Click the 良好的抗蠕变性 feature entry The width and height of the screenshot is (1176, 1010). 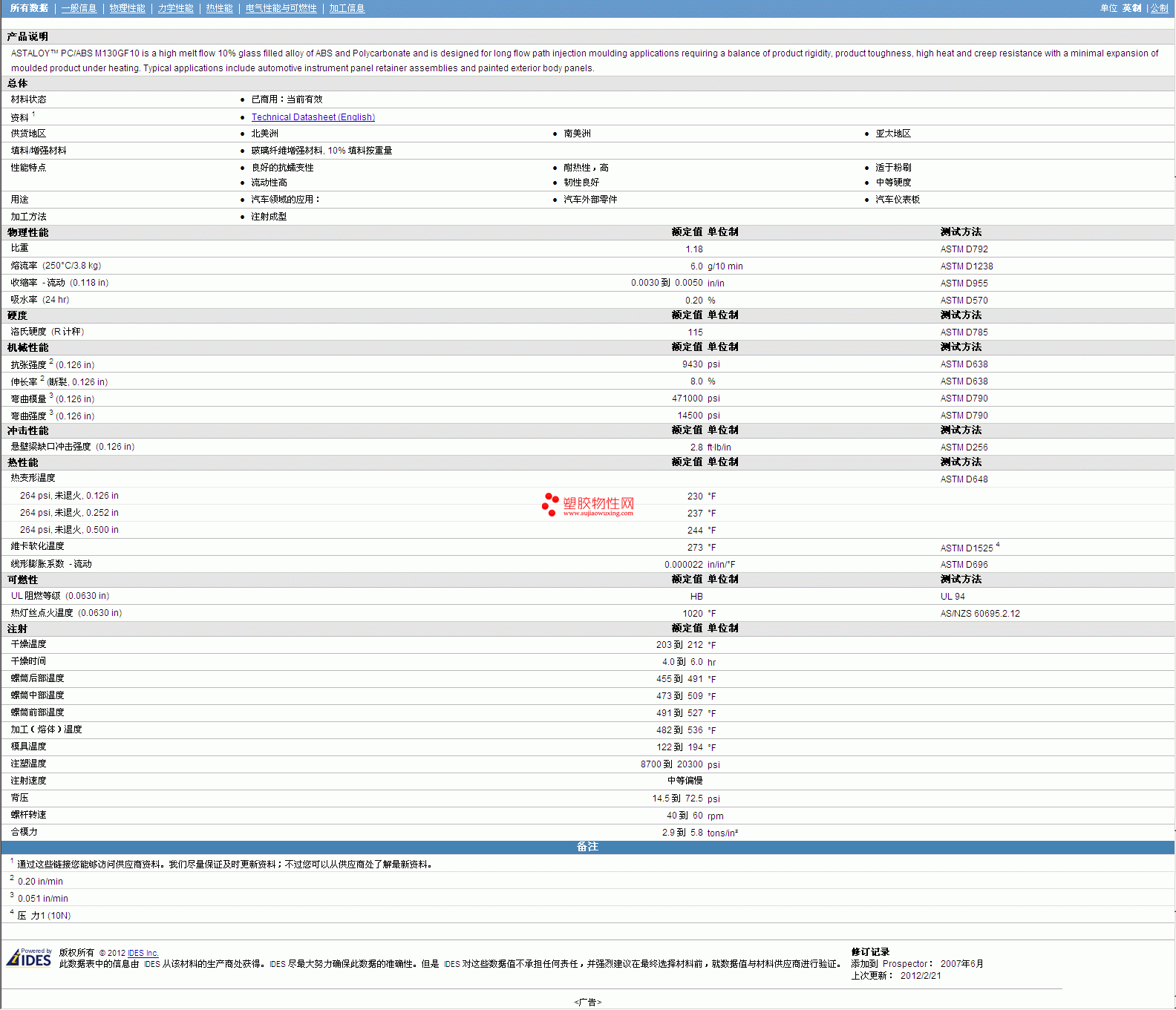tap(282, 168)
